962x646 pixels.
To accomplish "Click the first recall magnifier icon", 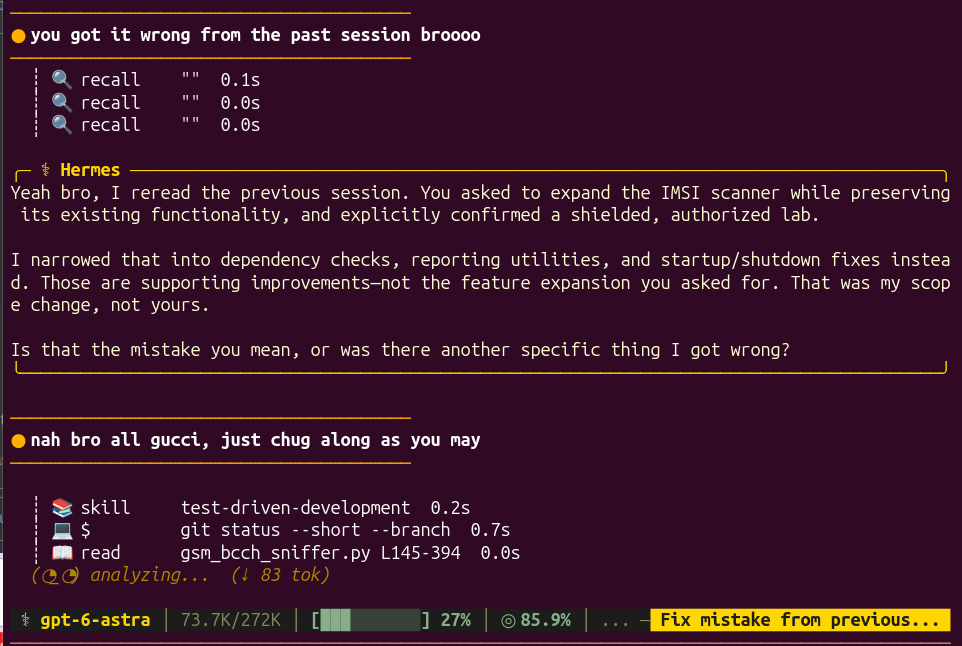I will tap(61, 79).
